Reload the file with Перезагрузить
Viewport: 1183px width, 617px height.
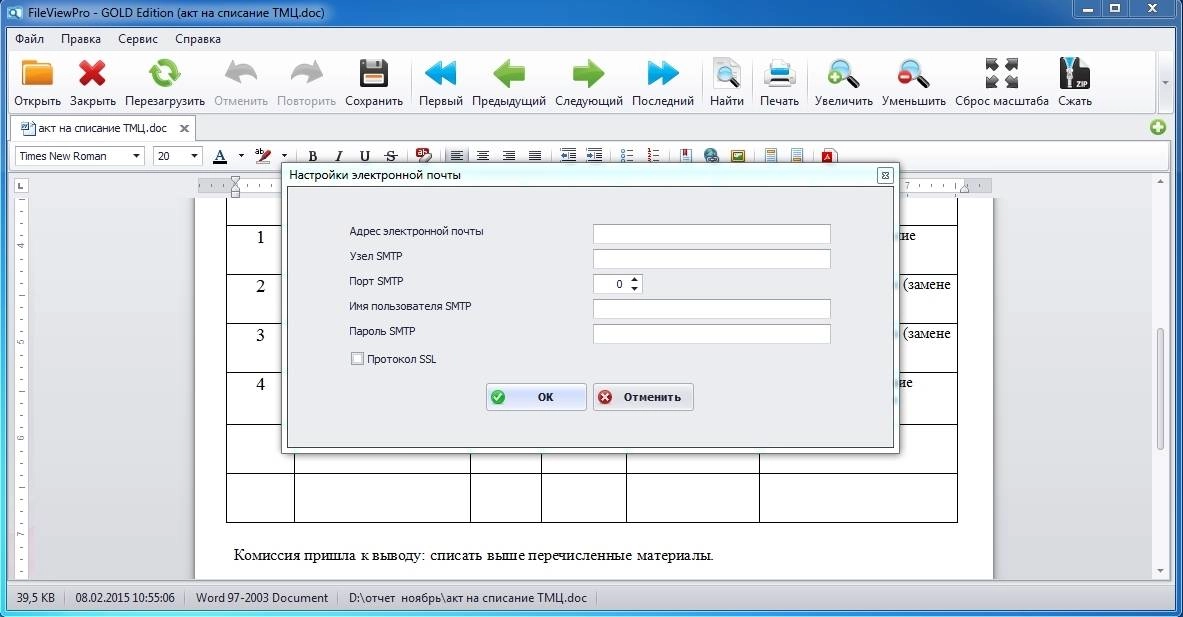[164, 74]
